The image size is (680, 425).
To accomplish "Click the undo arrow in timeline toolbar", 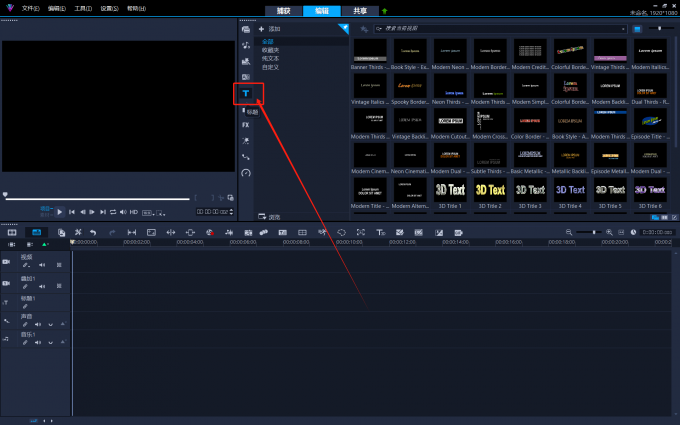I will coord(92,232).
